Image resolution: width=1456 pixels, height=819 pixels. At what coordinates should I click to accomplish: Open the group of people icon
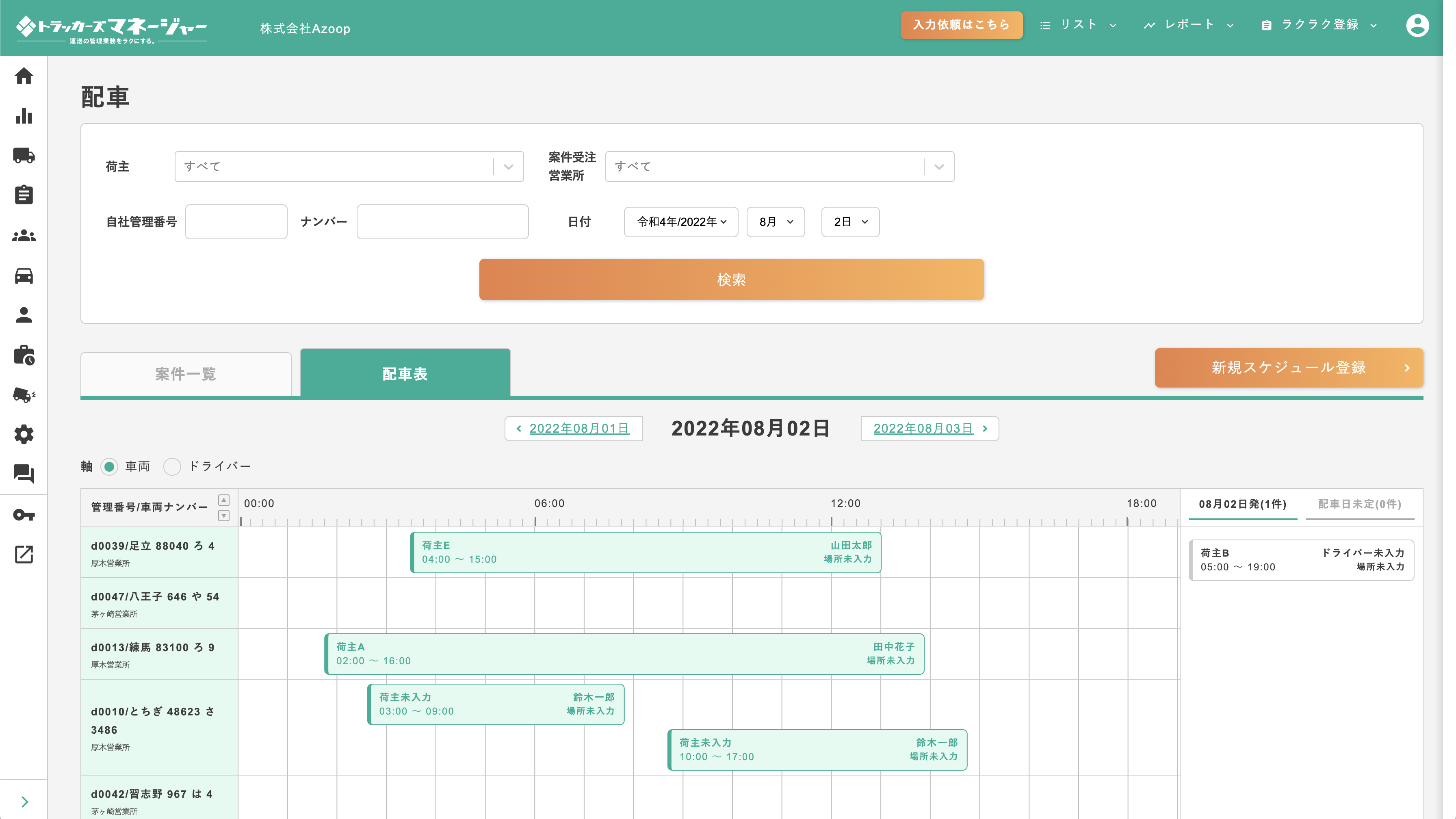click(24, 235)
